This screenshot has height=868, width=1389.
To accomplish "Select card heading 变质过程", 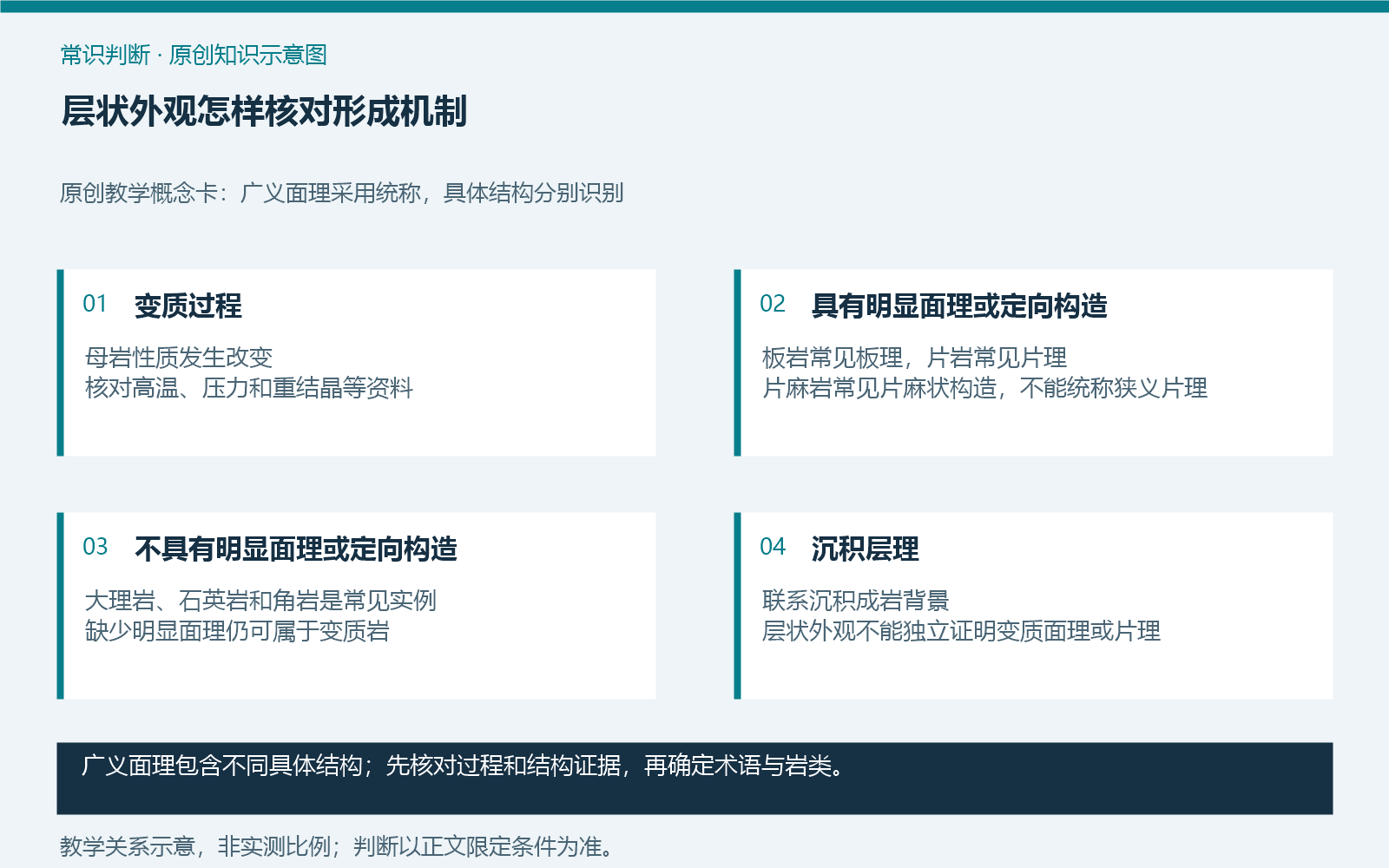I will (x=188, y=306).
